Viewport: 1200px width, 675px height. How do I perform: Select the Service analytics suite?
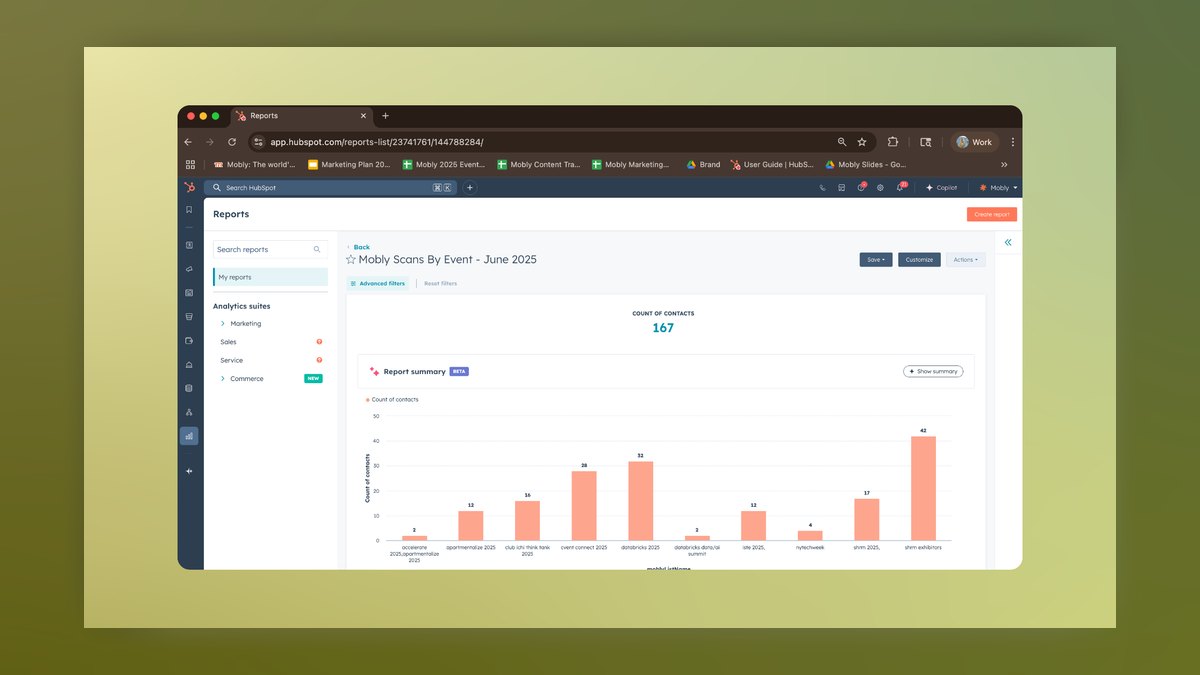pos(231,360)
